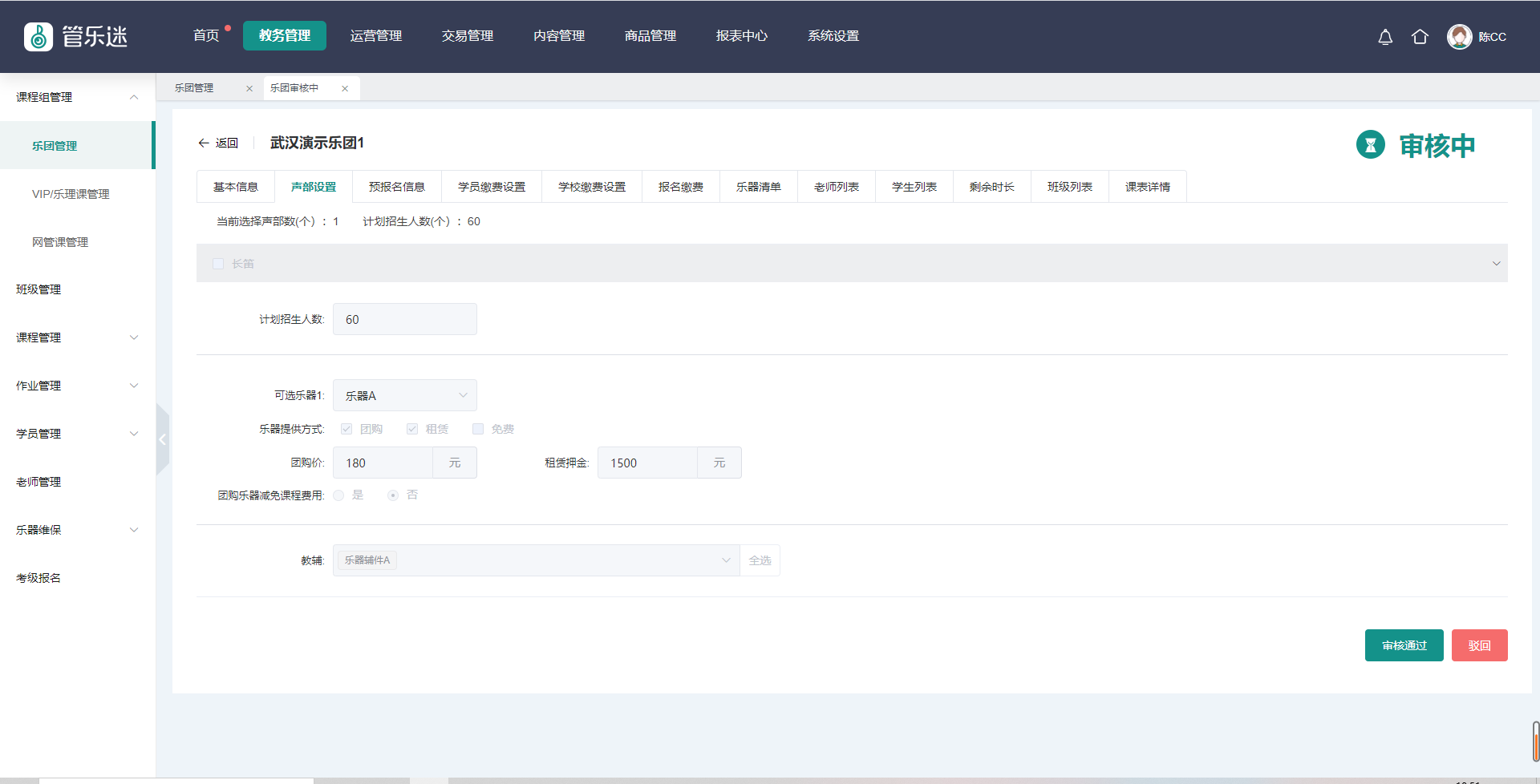The width and height of the screenshot is (1540, 784).
Task: Click the home icon in header
Action: (1420, 37)
